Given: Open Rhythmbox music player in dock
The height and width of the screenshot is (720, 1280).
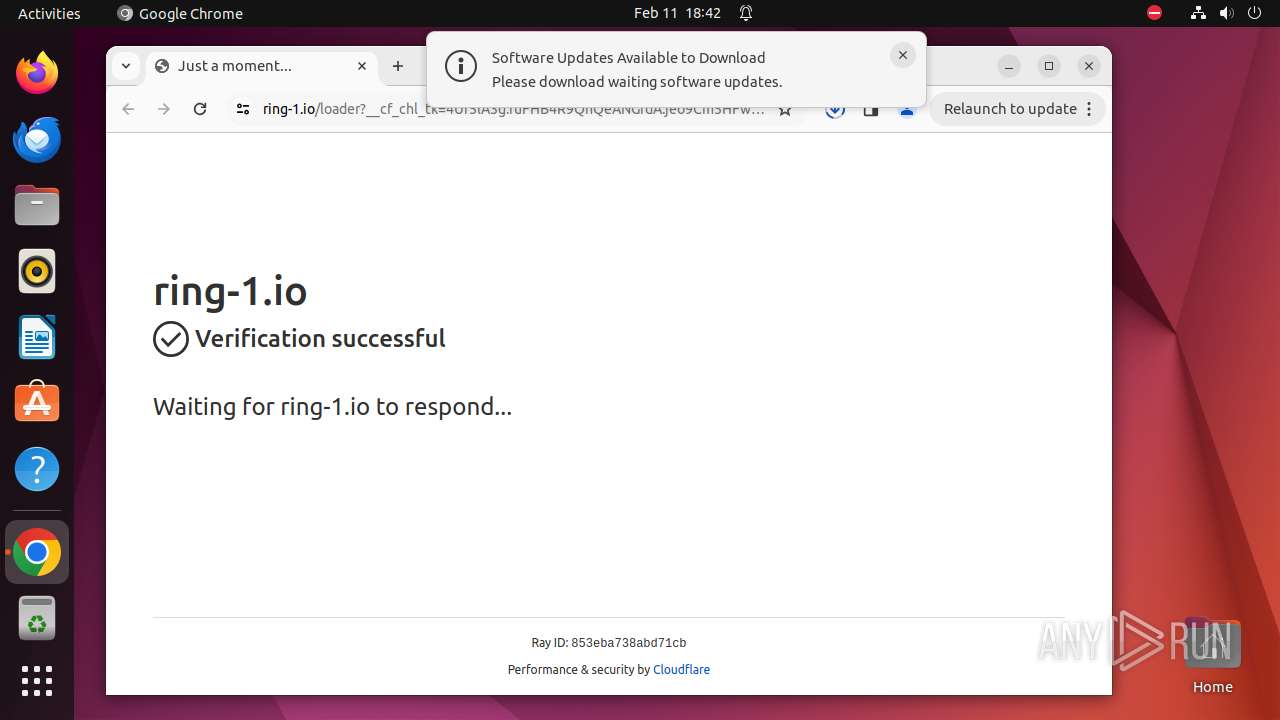Looking at the screenshot, I should click(x=37, y=272).
